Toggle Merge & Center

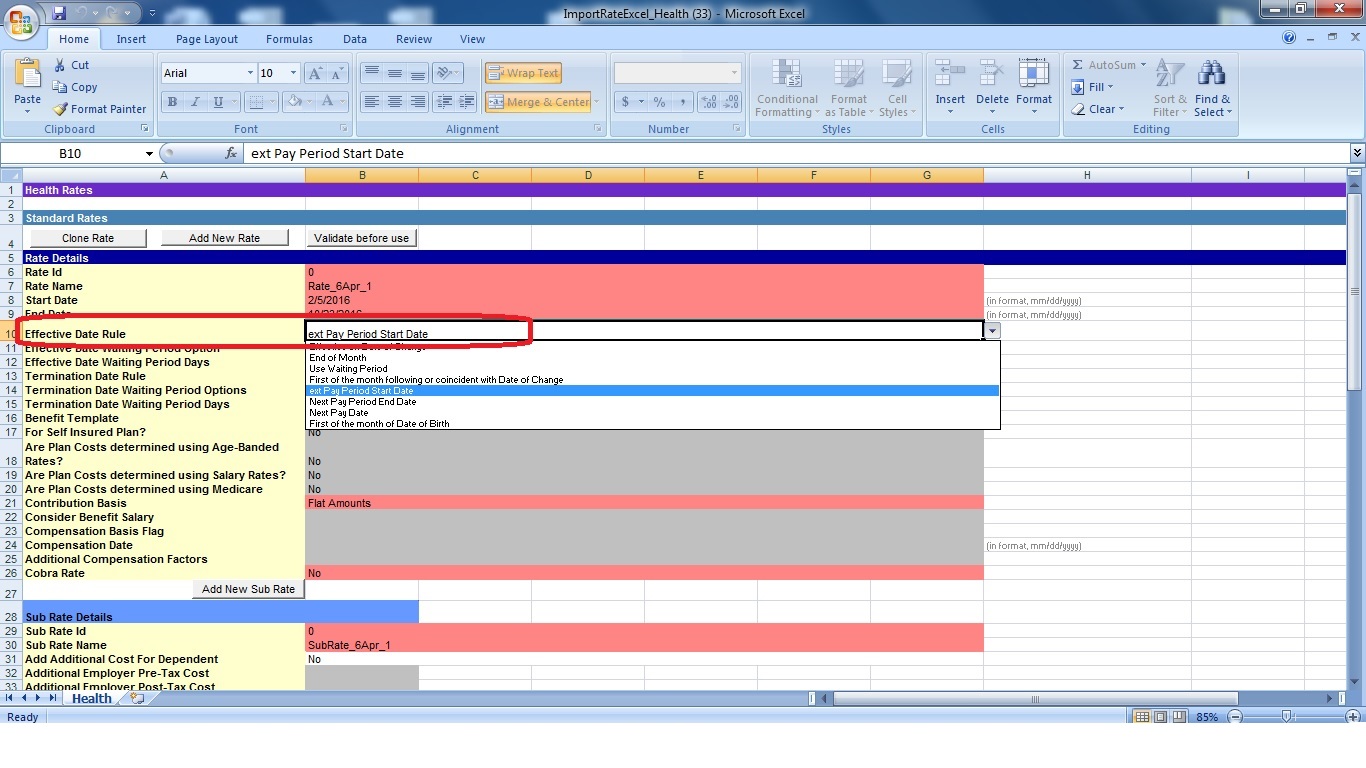tap(538, 102)
